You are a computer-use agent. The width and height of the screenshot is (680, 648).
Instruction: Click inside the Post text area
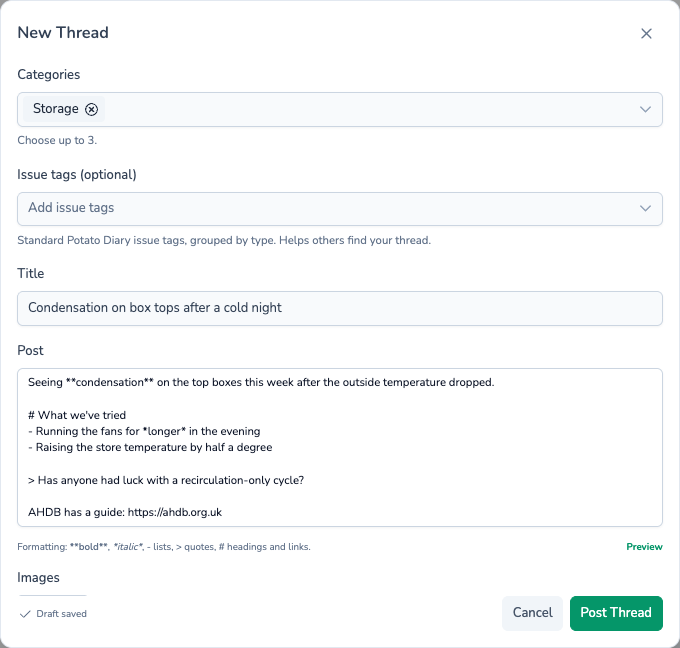pos(340,448)
